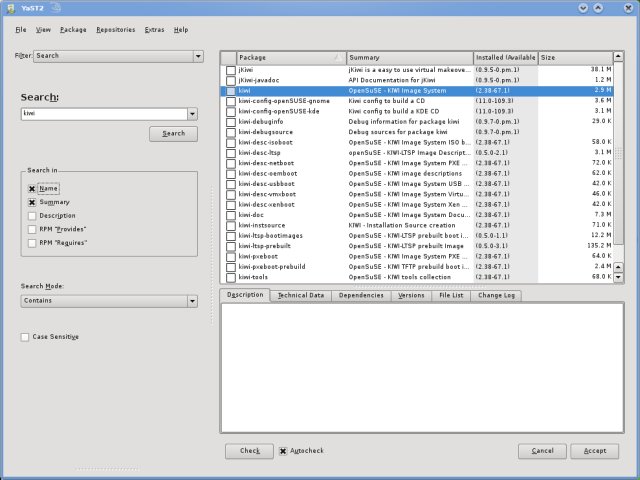Click the status icon for kiwi-pxeboot package
Image resolution: width=640 pixels, height=480 pixels.
(230, 256)
